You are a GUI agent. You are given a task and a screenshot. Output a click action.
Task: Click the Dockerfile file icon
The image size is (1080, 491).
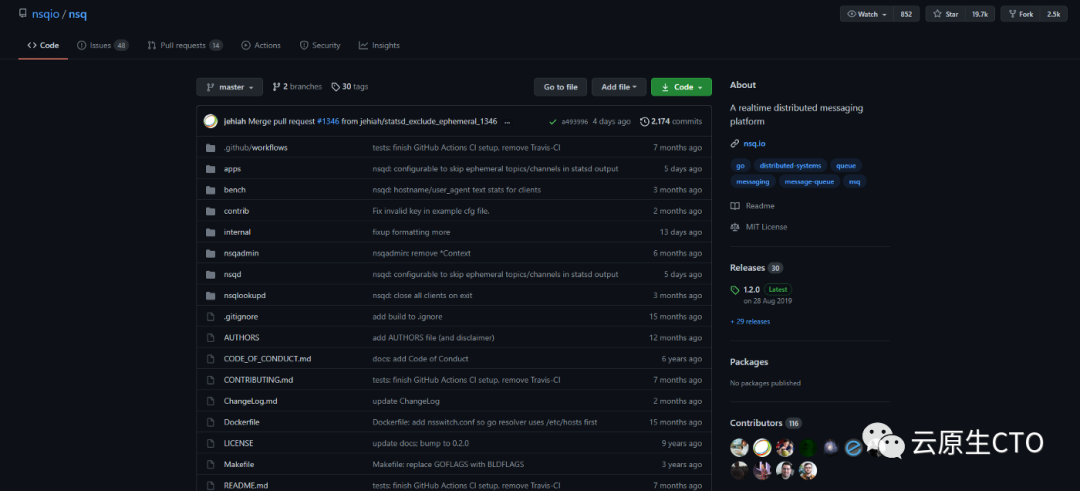point(211,422)
